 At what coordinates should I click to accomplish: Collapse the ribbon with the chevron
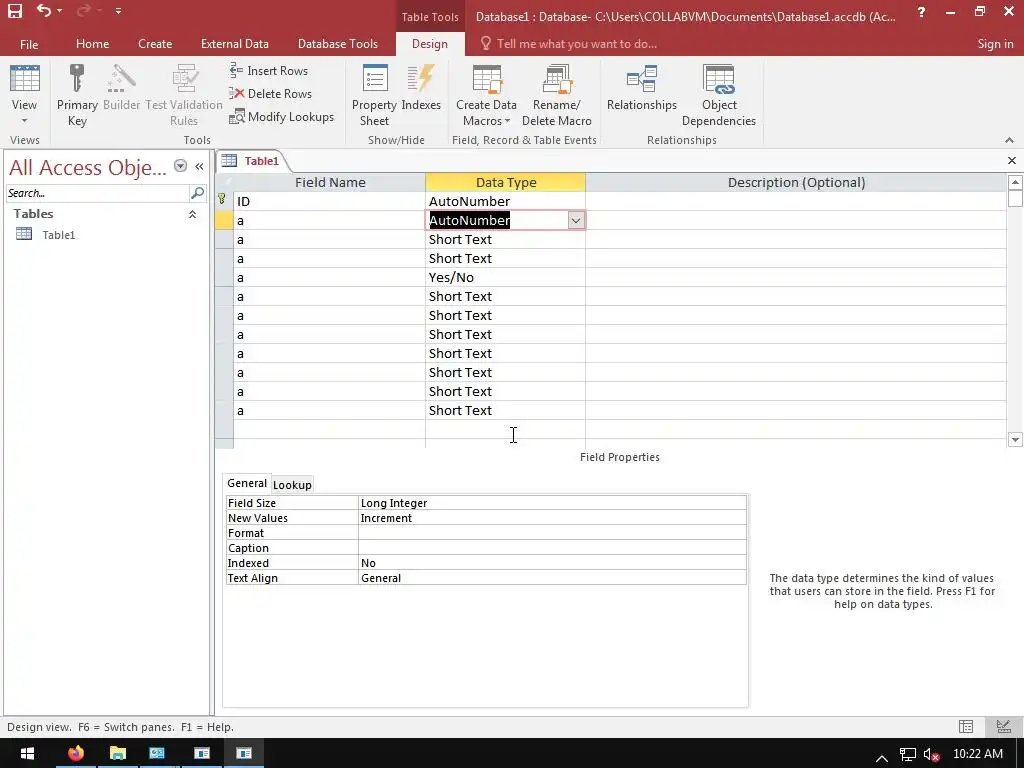click(1009, 140)
